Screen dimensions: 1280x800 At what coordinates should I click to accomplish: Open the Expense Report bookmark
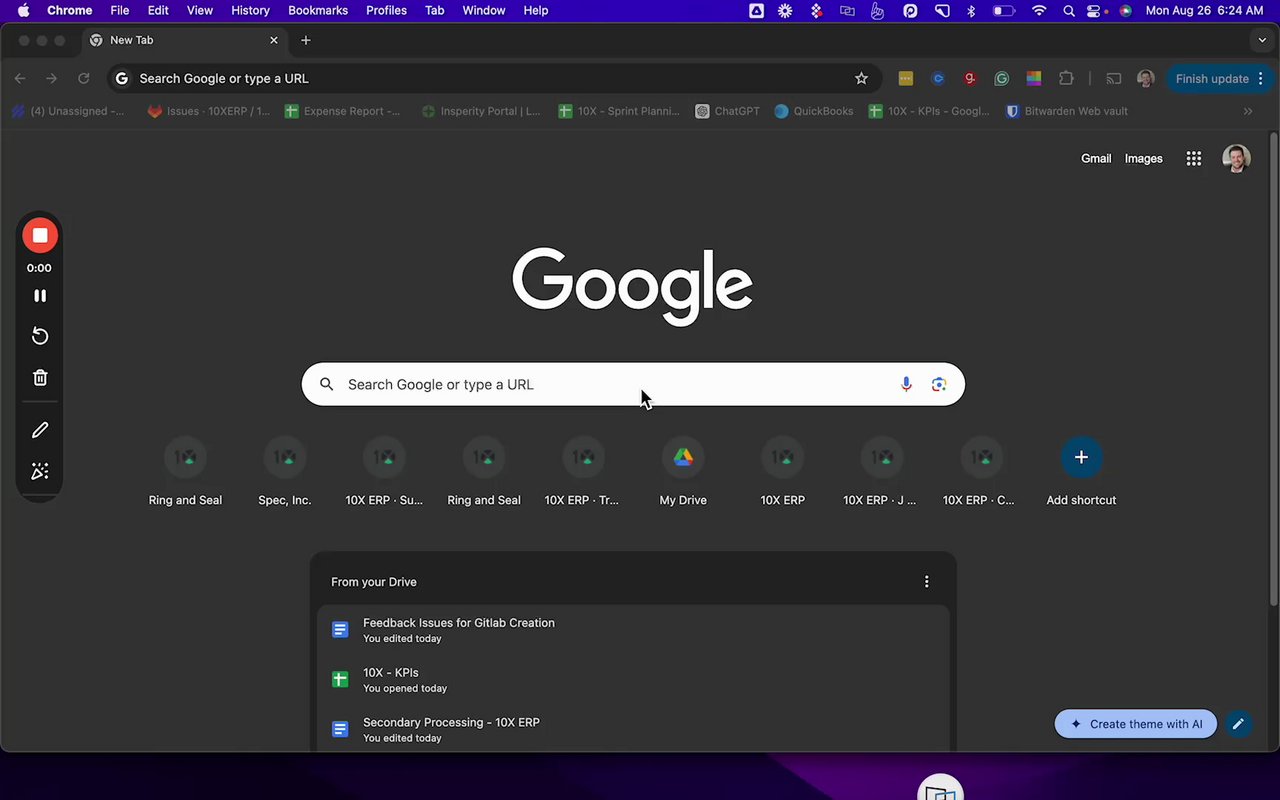click(x=343, y=111)
